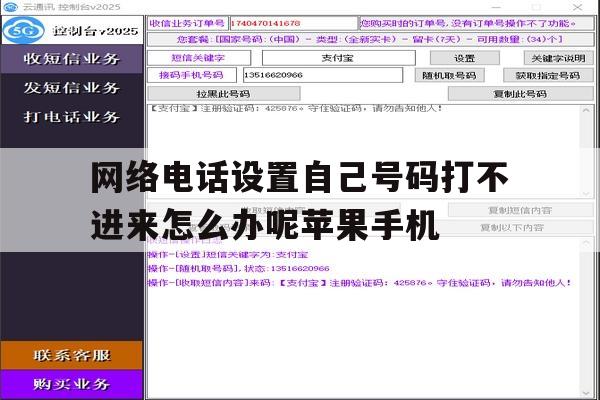Click the 接码手机号码 label
The width and height of the screenshot is (600, 400).
coord(192,75)
